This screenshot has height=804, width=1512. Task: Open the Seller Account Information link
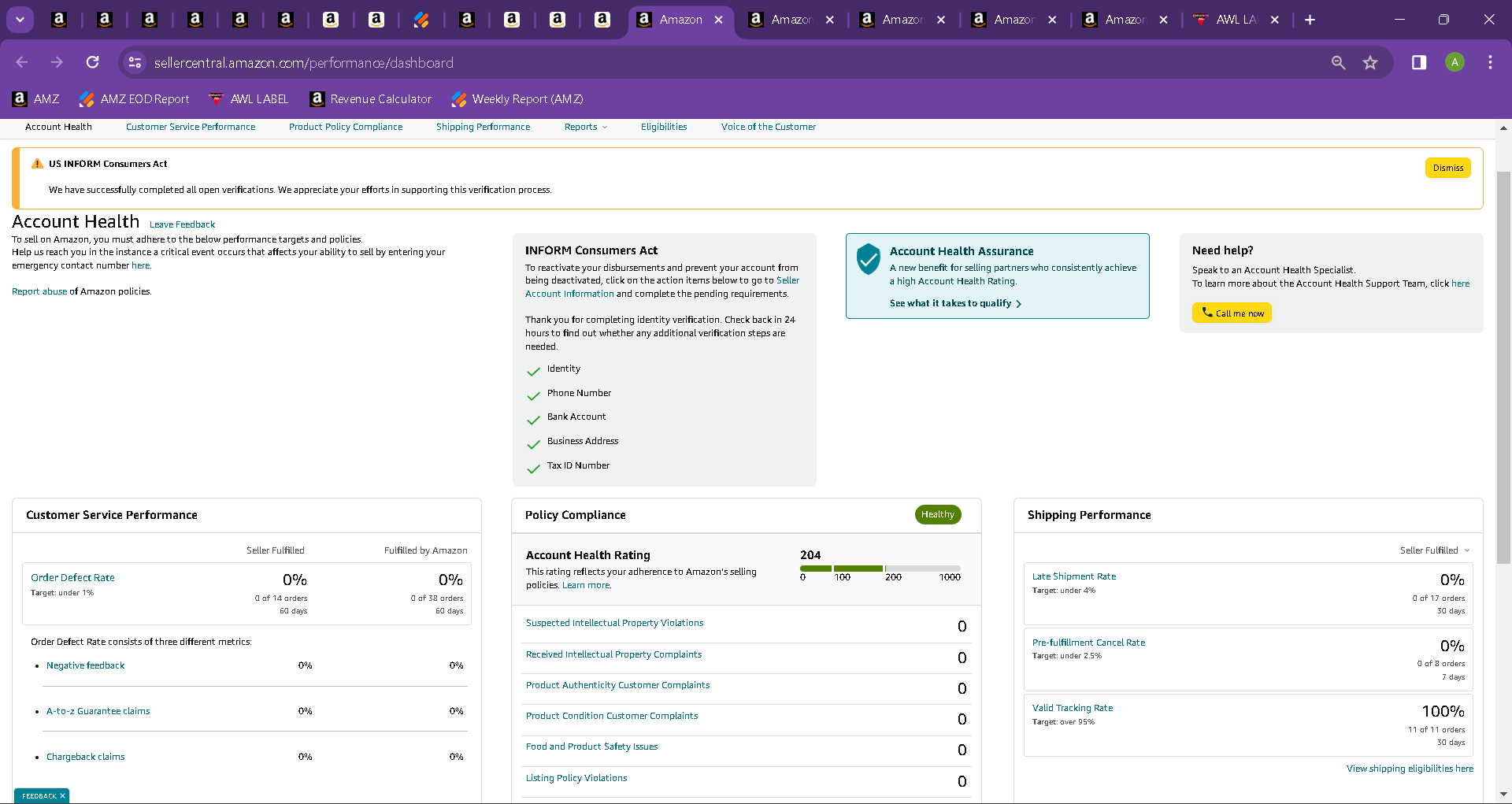click(662, 287)
